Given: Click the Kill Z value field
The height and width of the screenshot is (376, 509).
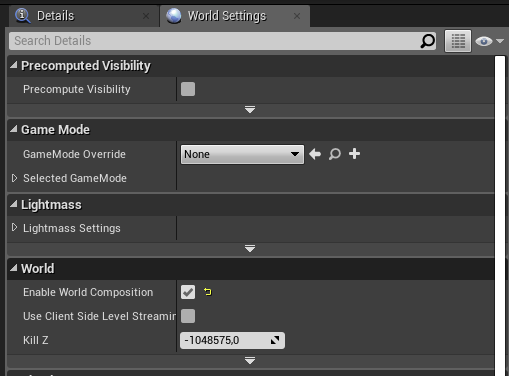Looking at the screenshot, I should tap(232, 340).
